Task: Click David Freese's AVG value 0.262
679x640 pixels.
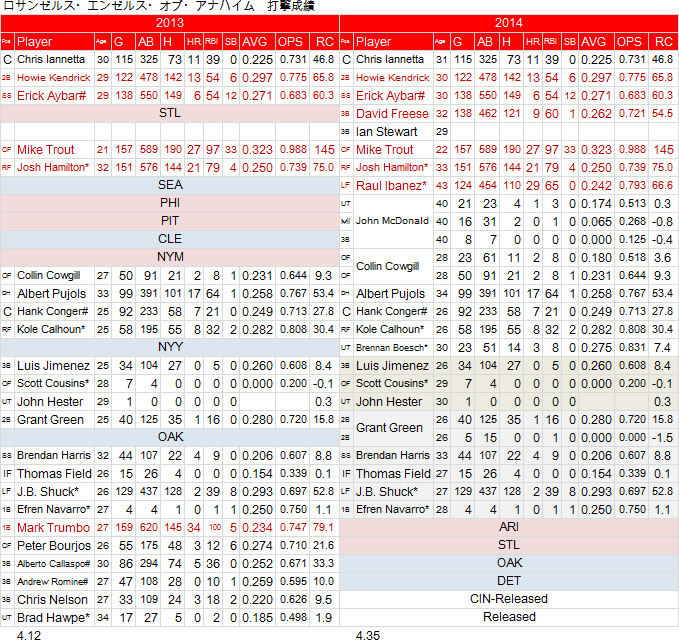Action: tap(596, 114)
